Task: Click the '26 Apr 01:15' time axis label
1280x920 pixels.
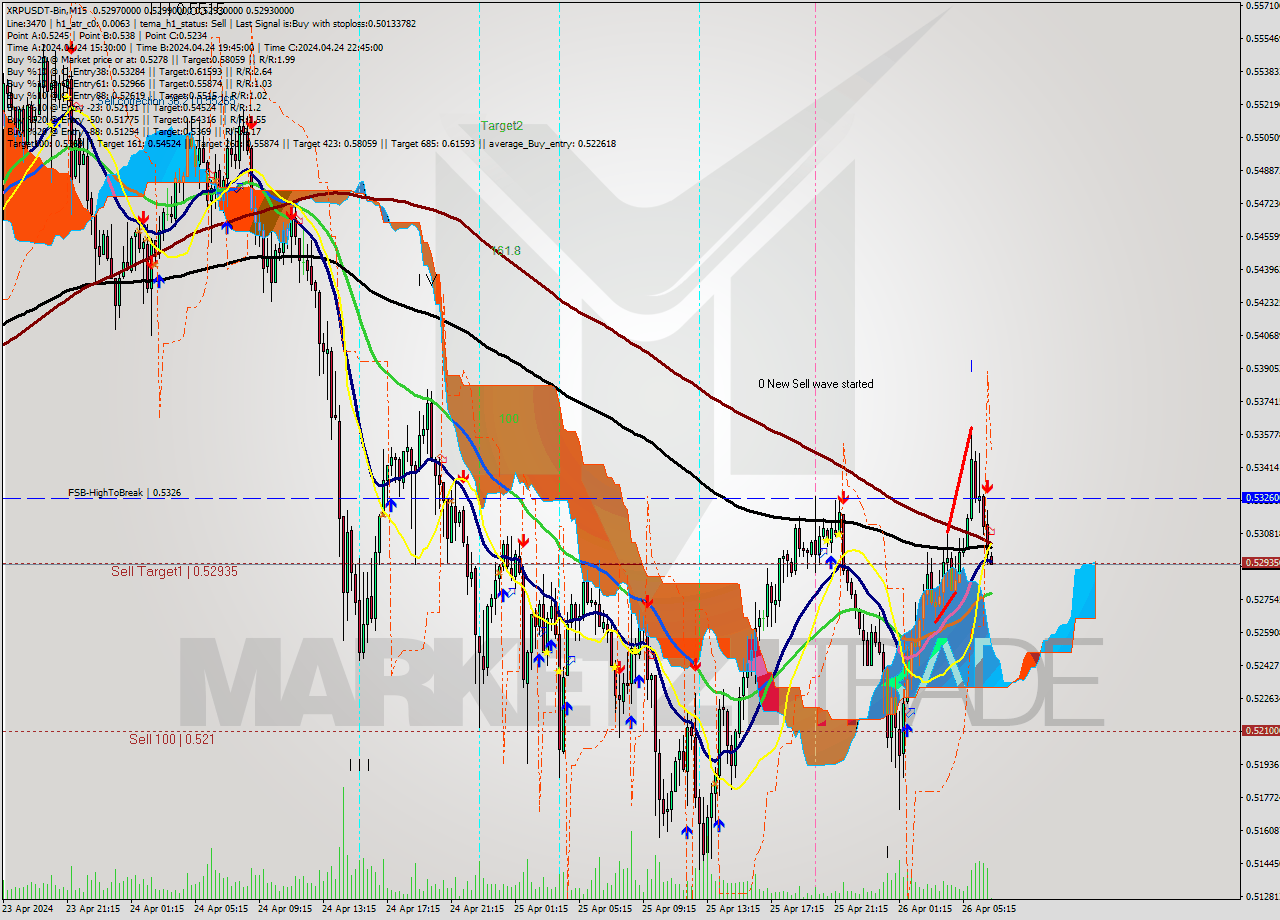Action: coord(927,910)
